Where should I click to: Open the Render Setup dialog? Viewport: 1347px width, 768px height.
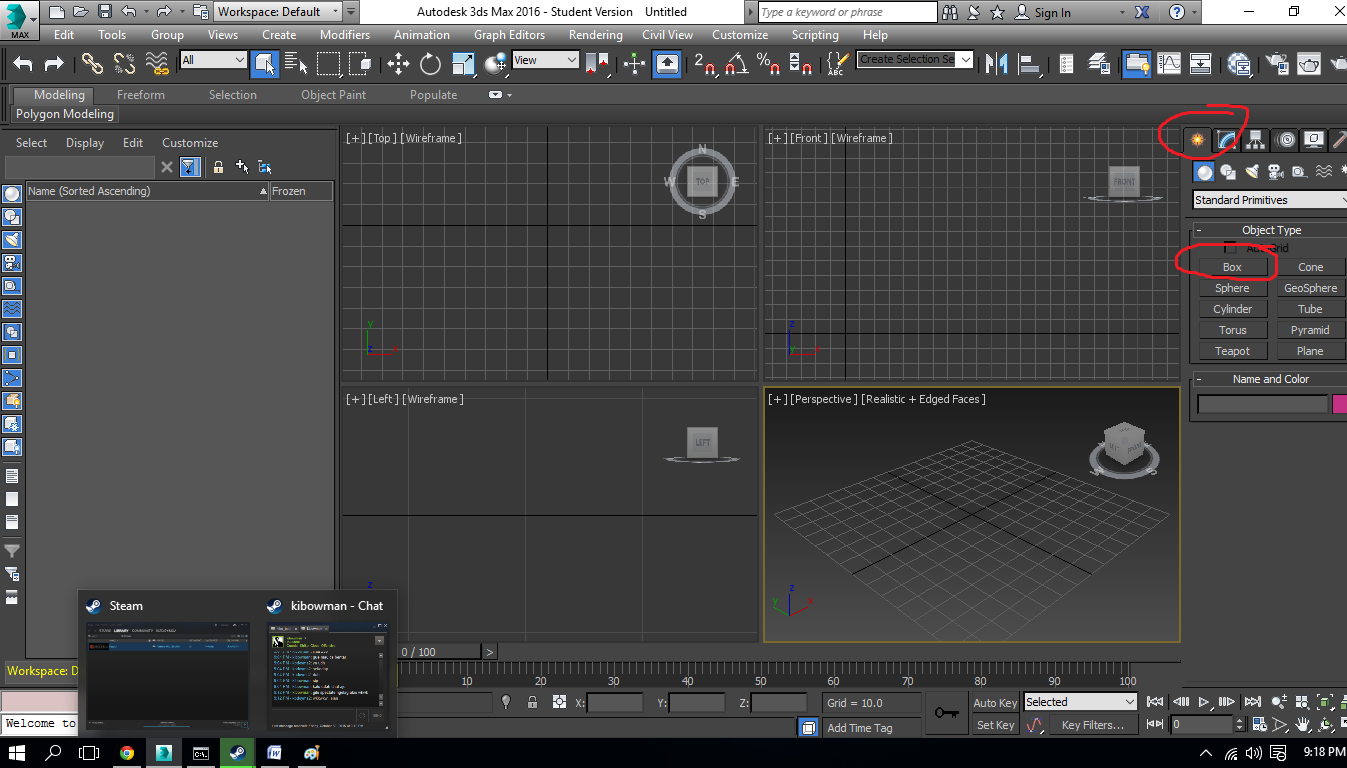pos(1276,63)
